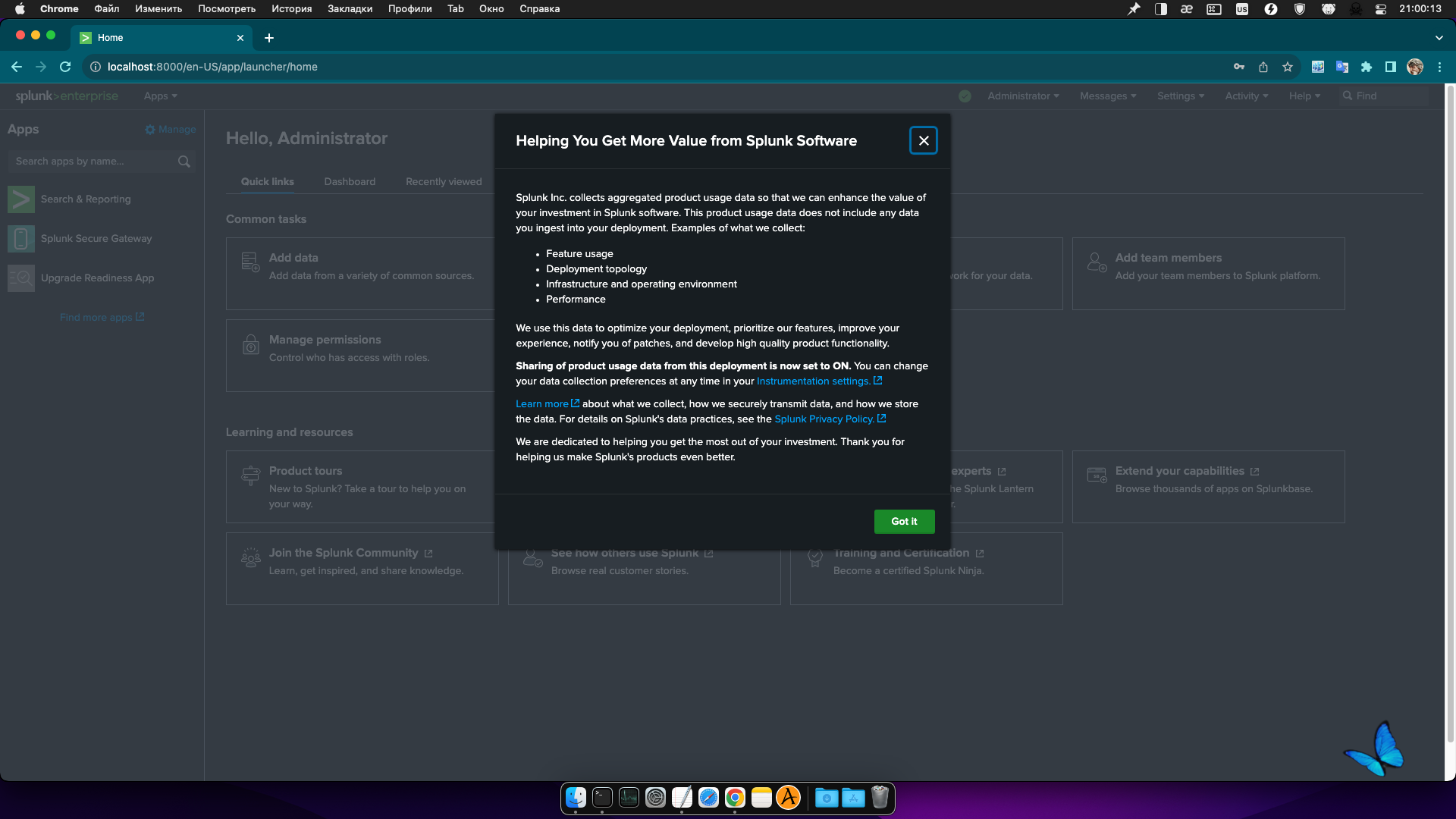1456x819 pixels.
Task: Open the Splunk Privacy Policy link
Action: [825, 419]
